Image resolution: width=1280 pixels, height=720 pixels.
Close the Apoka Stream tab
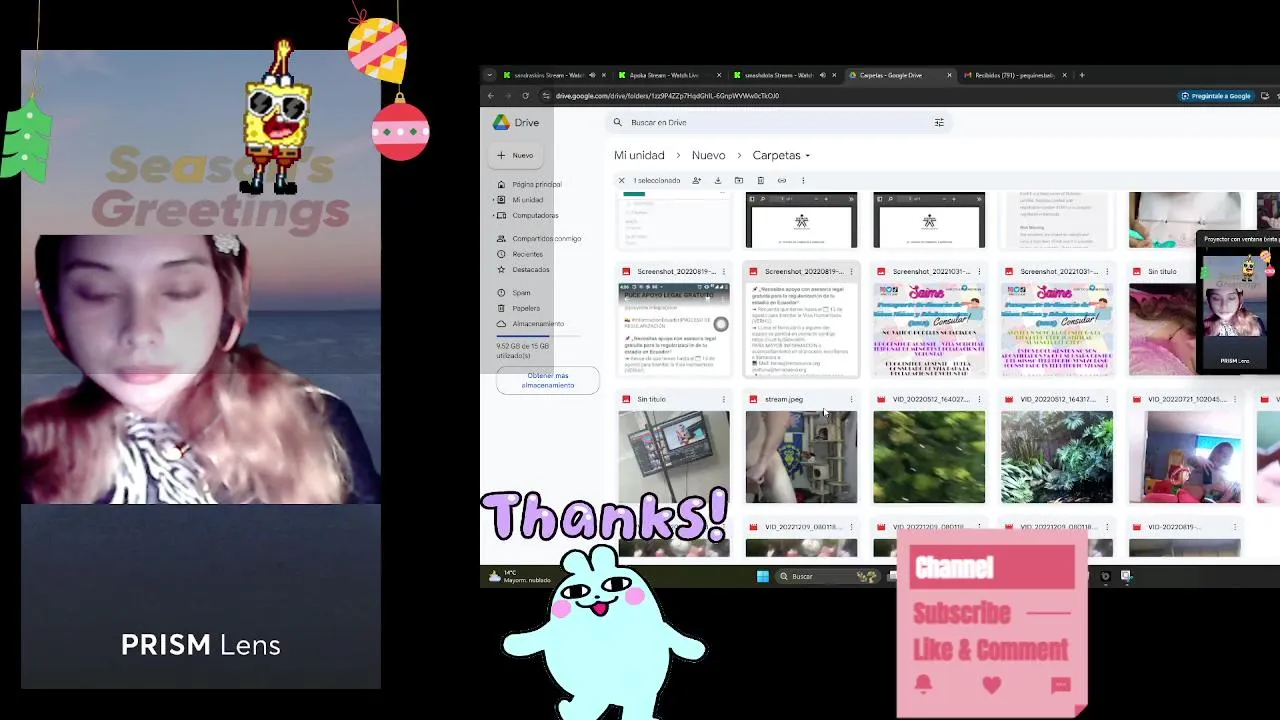[x=718, y=75]
